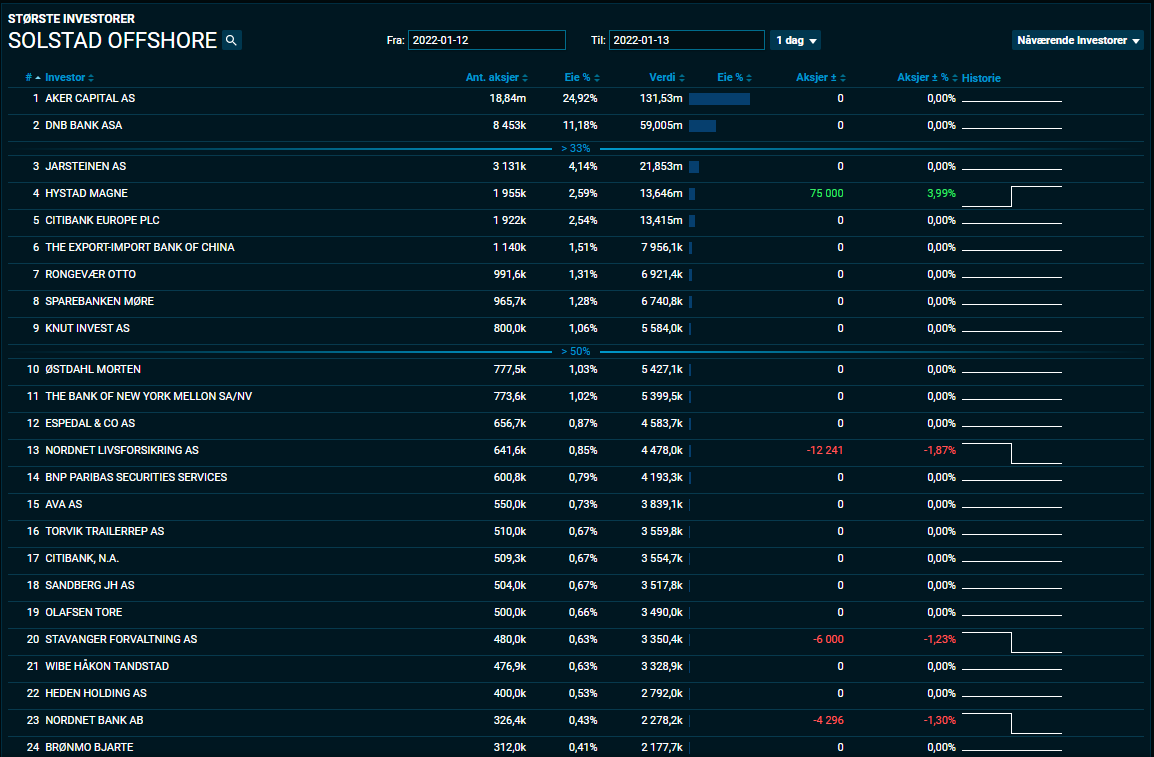Click the search icon next to SOLSTAD OFFSHORE
The height and width of the screenshot is (757, 1154).
[231, 40]
